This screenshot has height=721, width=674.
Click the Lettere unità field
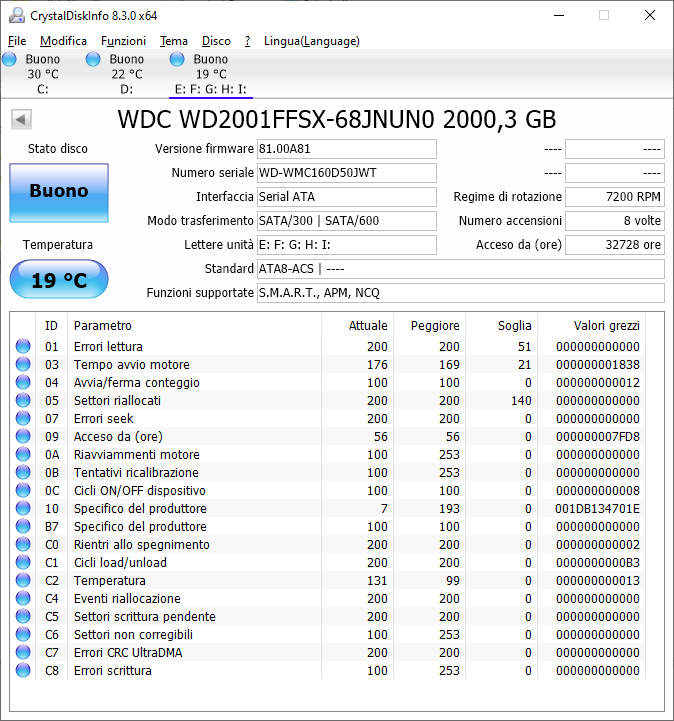point(347,245)
